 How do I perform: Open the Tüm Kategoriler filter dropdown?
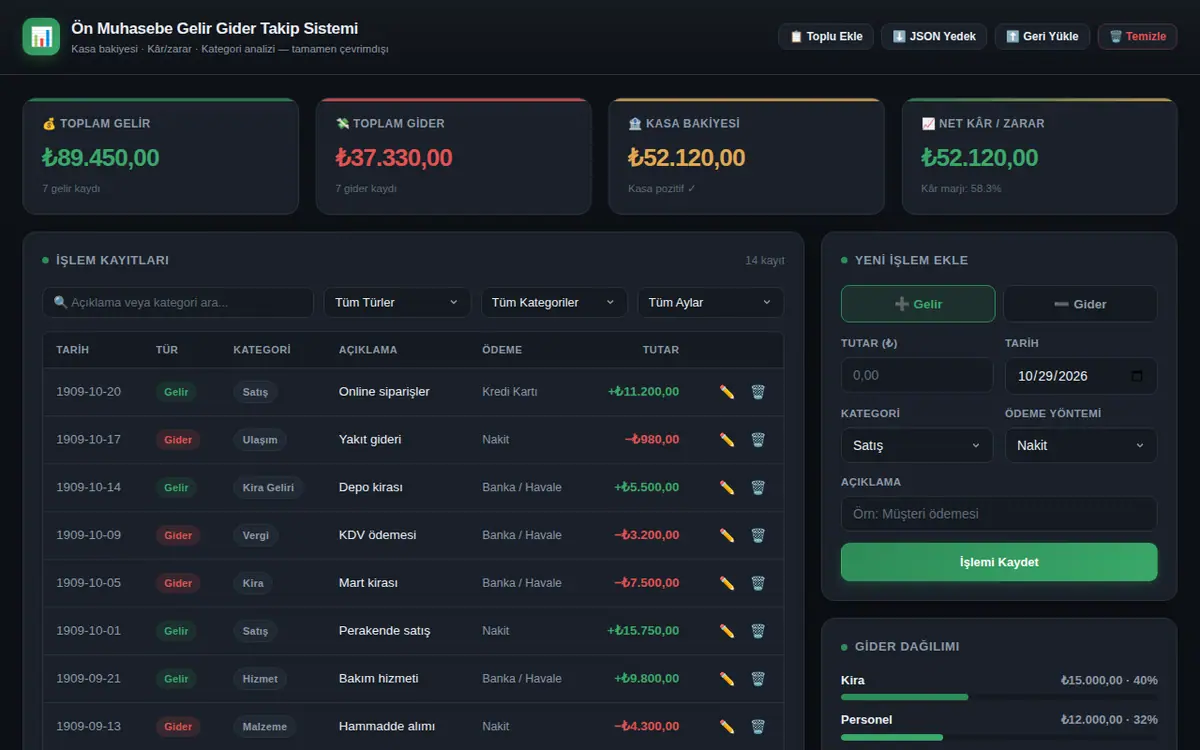554,302
